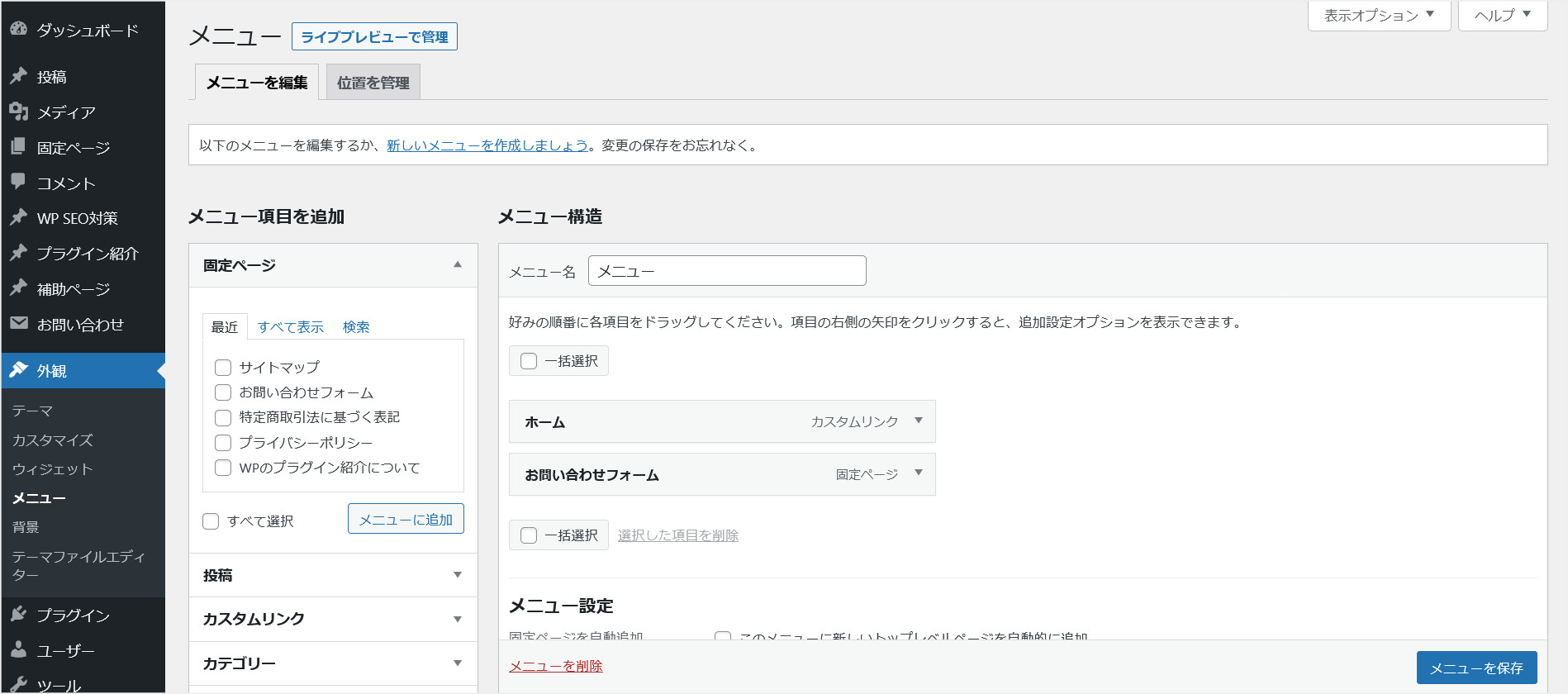Click the comment bubble icon
Image resolution: width=1568 pixels, height=694 pixels.
pyautogui.click(x=18, y=182)
